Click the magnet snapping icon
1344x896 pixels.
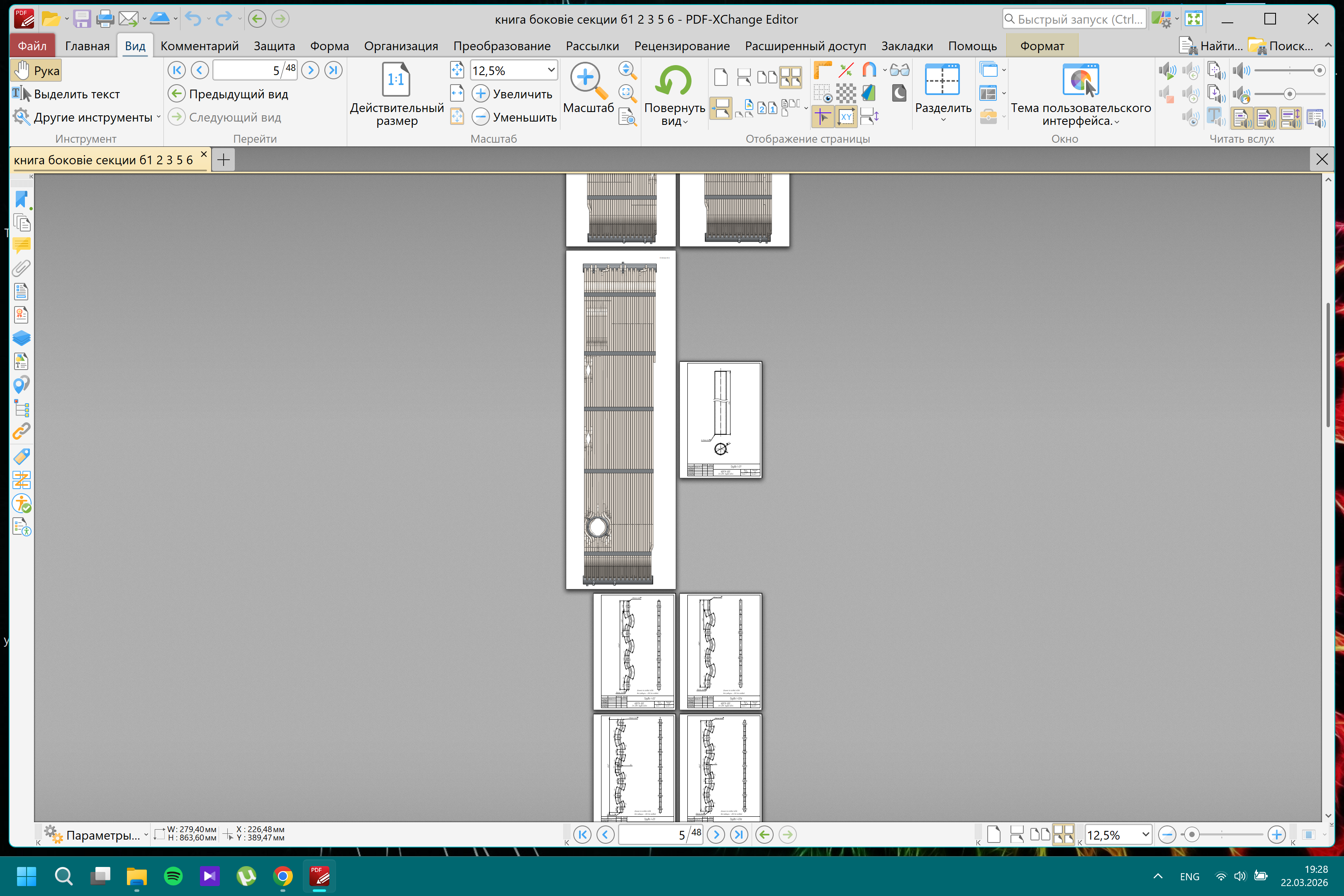[x=869, y=70]
